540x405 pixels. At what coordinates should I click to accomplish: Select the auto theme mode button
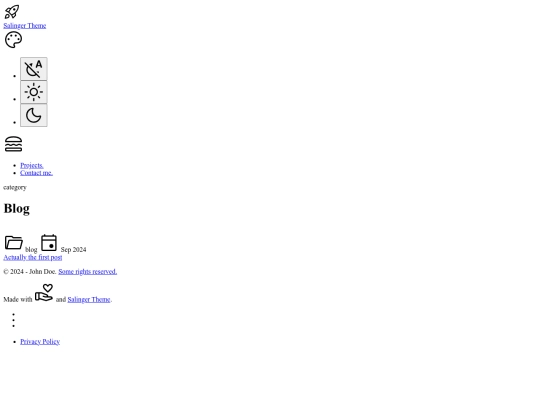34,69
